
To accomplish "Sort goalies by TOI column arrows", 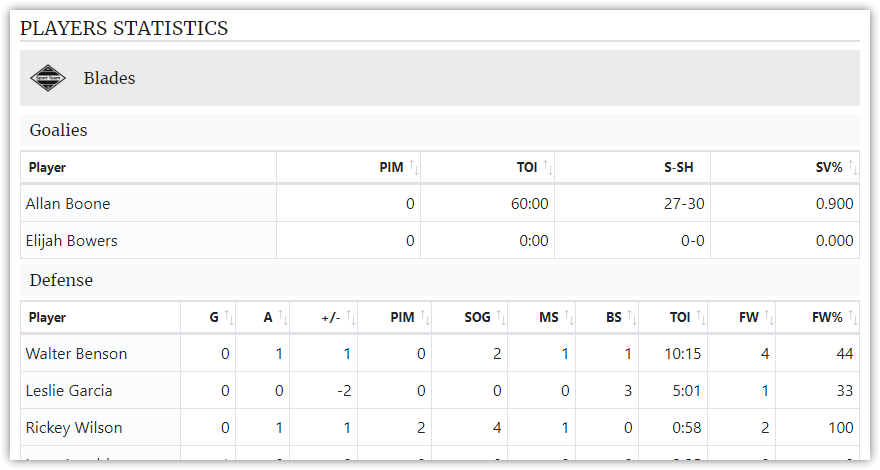I will coord(548,167).
